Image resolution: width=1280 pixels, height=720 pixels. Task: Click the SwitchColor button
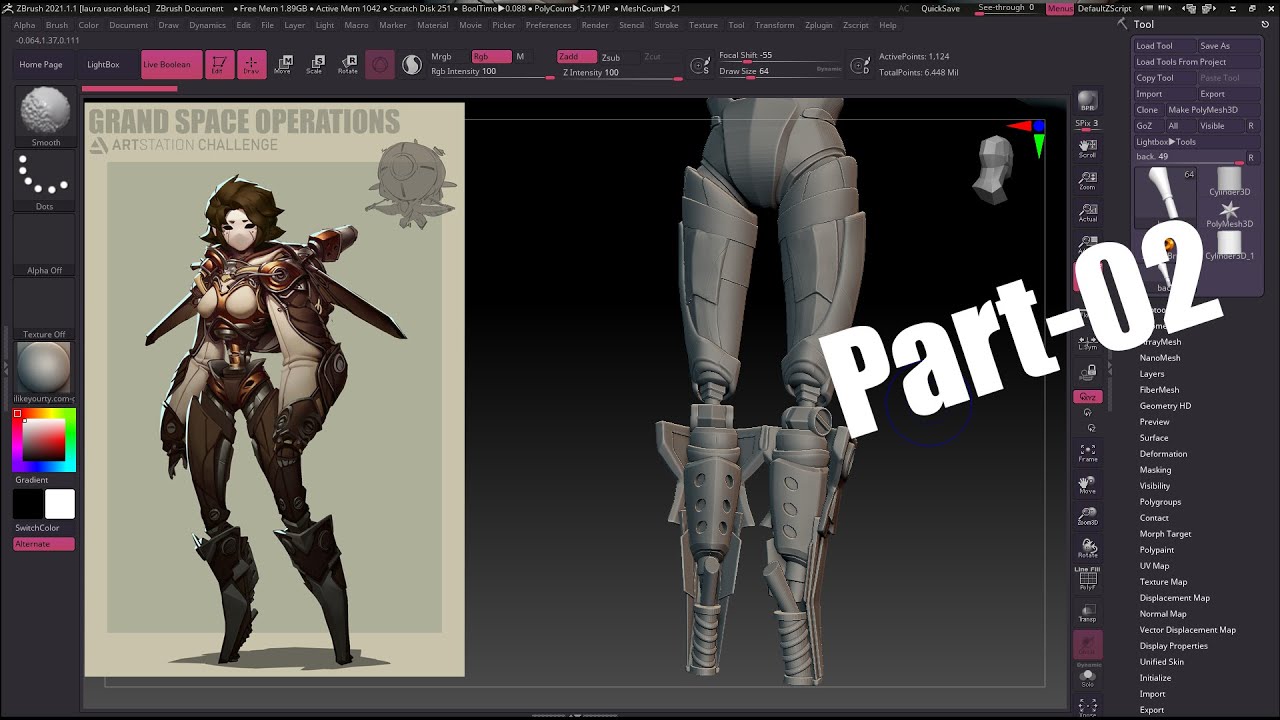[37, 528]
